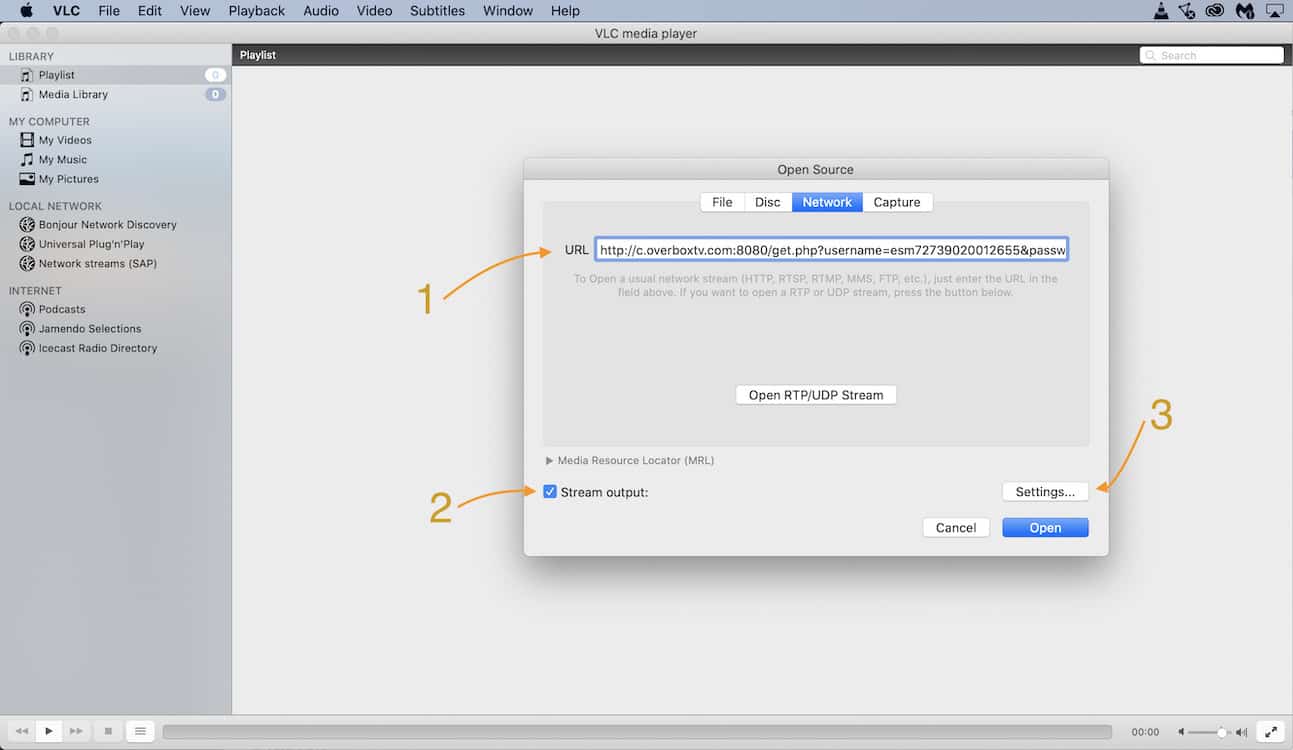Image resolution: width=1293 pixels, height=750 pixels.
Task: Select Bonjour Network Discovery in sidebar
Action: pos(107,225)
